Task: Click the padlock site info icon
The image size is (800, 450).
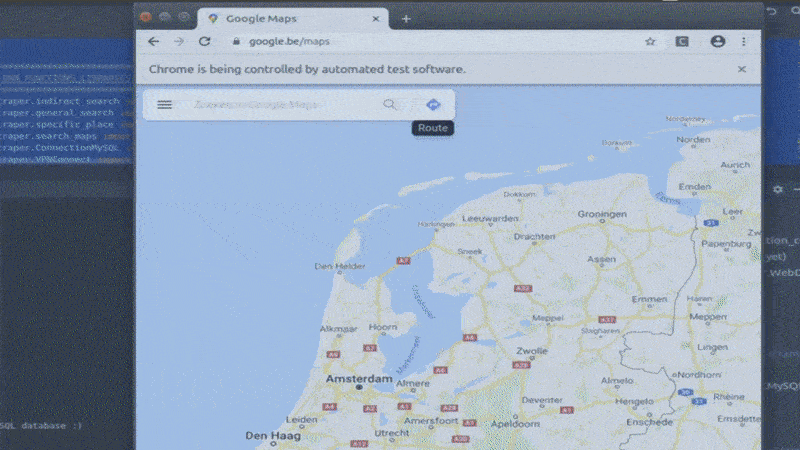Action: coord(236,41)
